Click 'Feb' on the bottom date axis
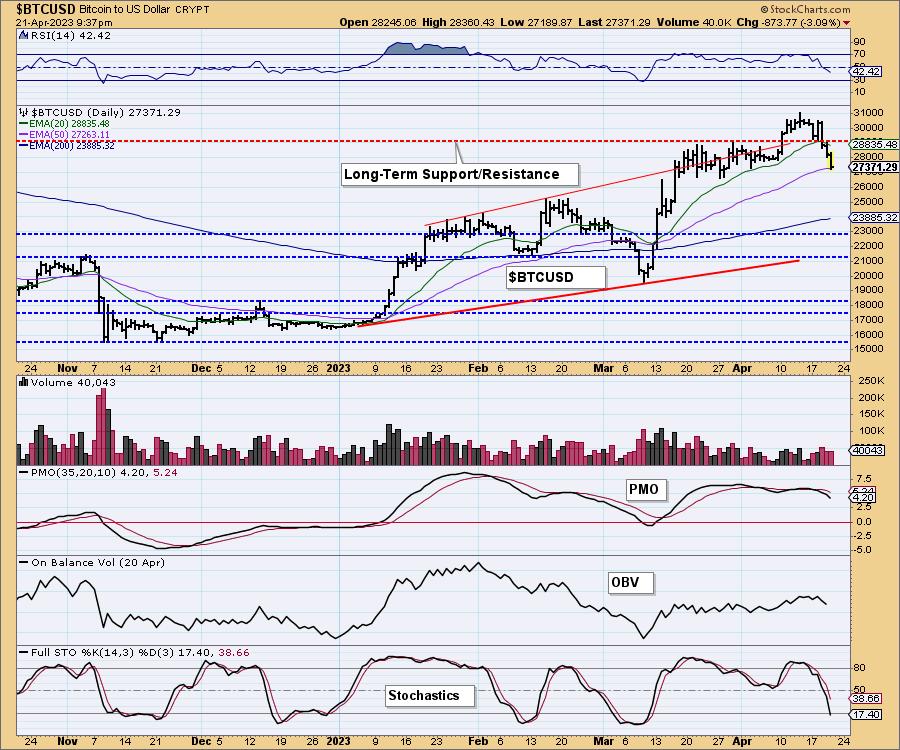900x750 pixels. pyautogui.click(x=478, y=741)
